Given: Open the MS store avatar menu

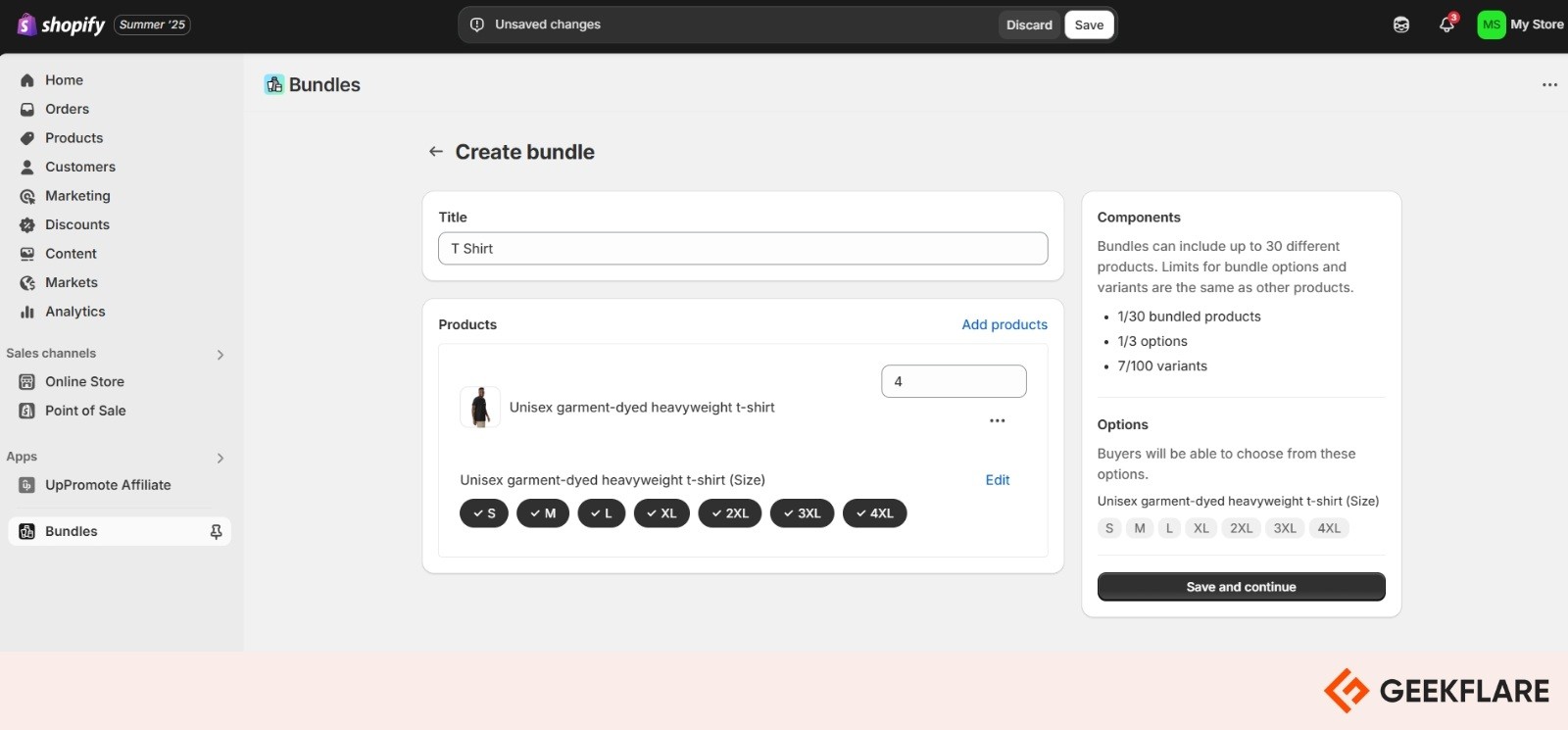Looking at the screenshot, I should tap(1492, 24).
